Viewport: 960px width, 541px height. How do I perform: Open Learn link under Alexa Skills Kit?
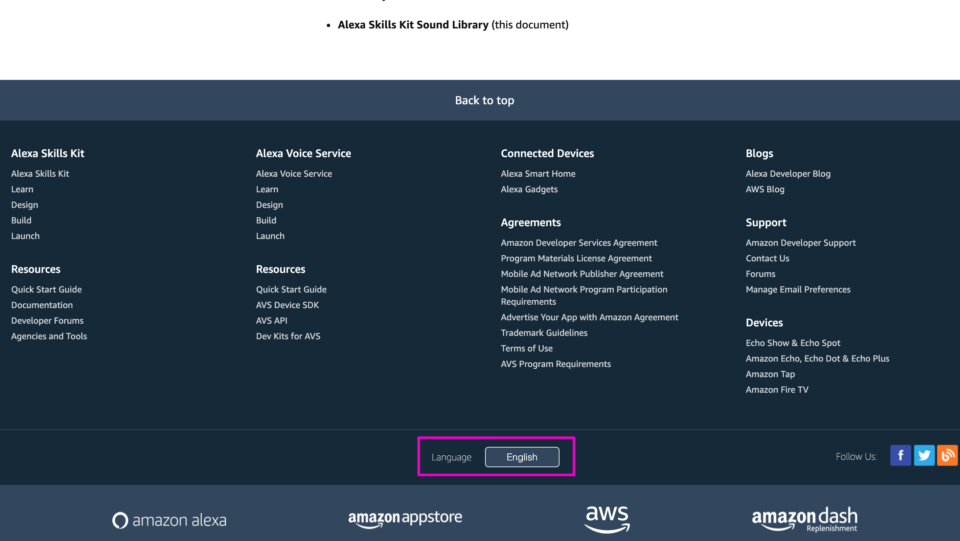click(22, 189)
